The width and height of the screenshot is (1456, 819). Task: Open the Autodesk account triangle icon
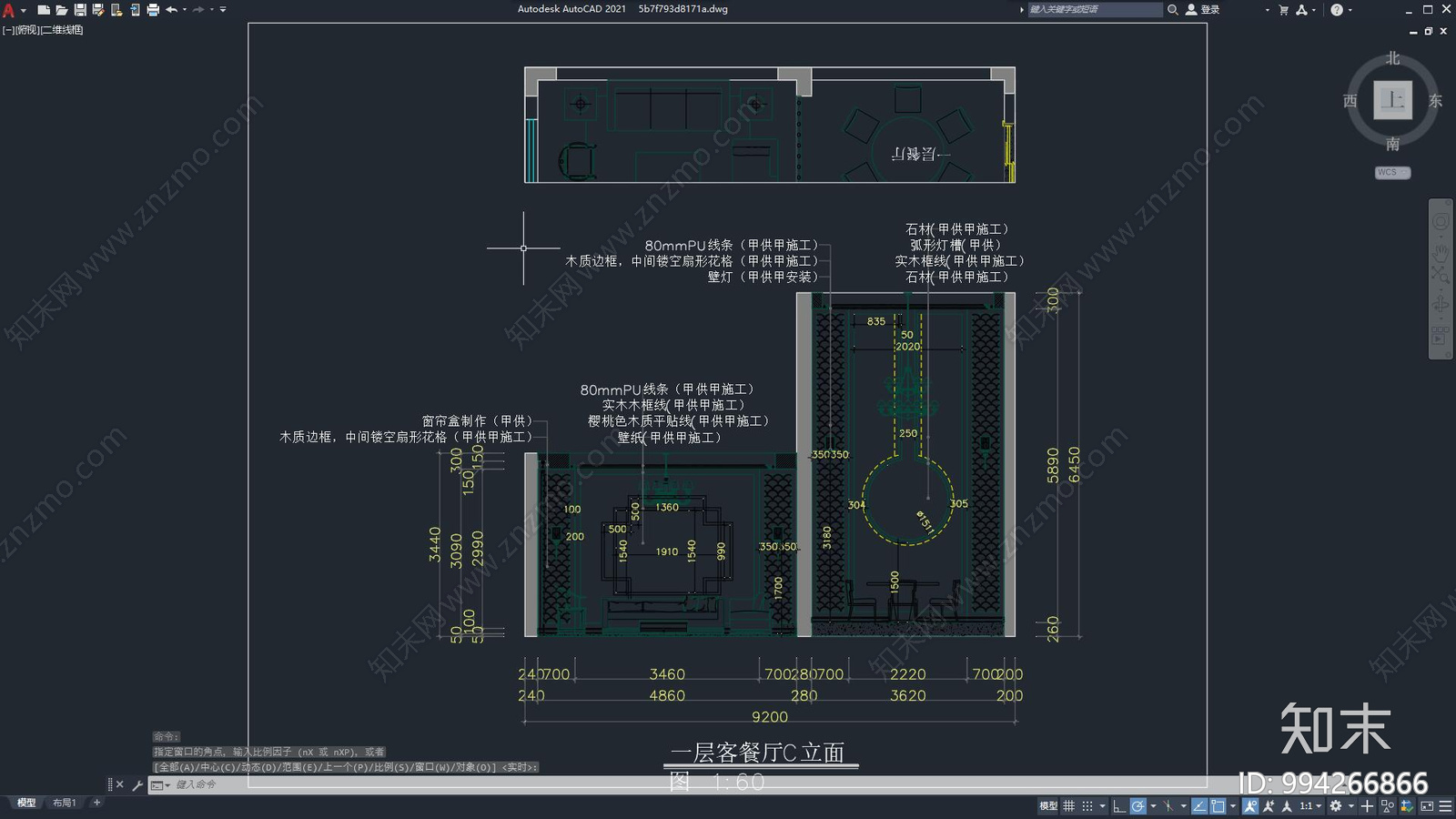pos(1301,9)
